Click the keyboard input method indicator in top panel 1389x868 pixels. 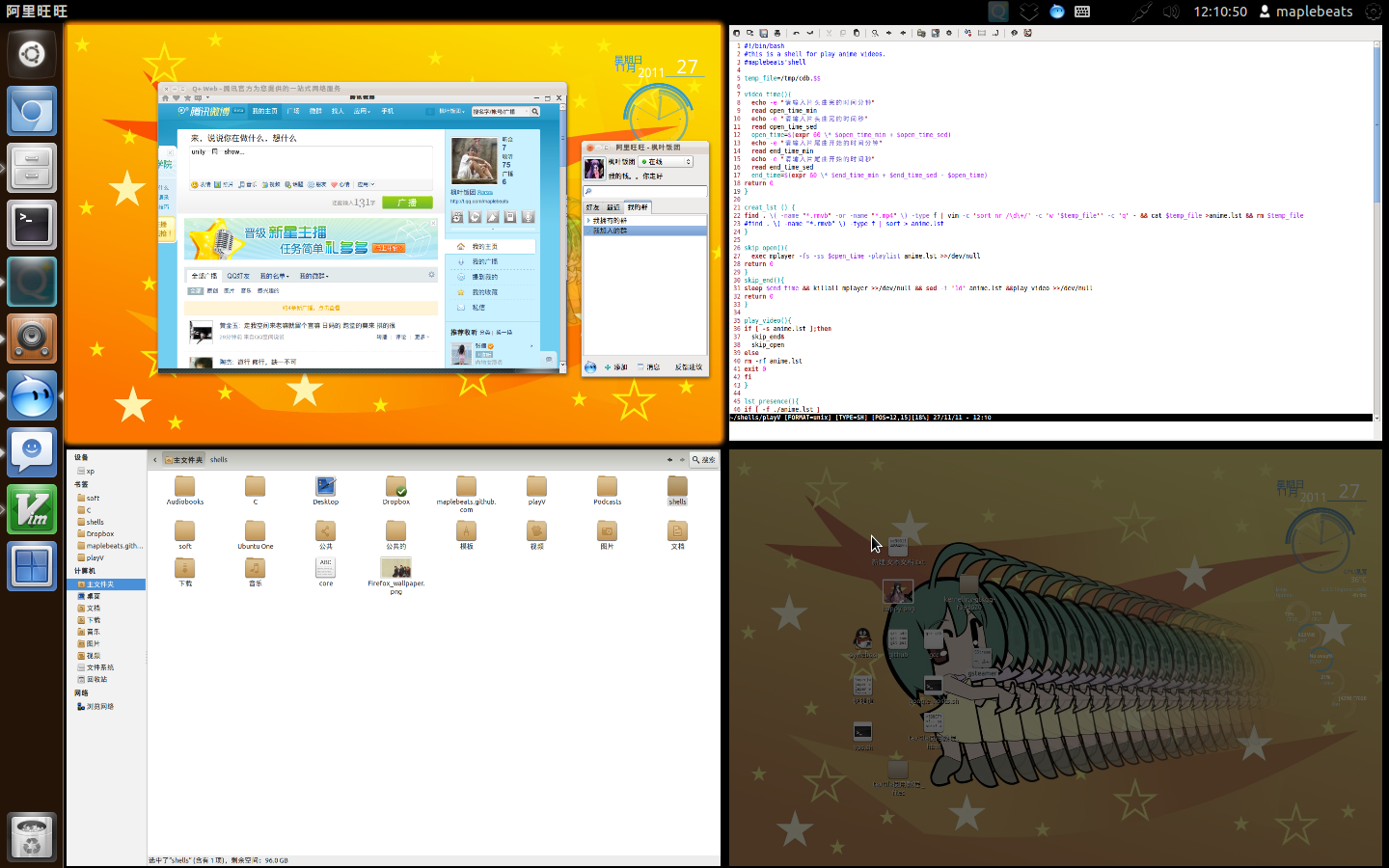[x=1082, y=12]
